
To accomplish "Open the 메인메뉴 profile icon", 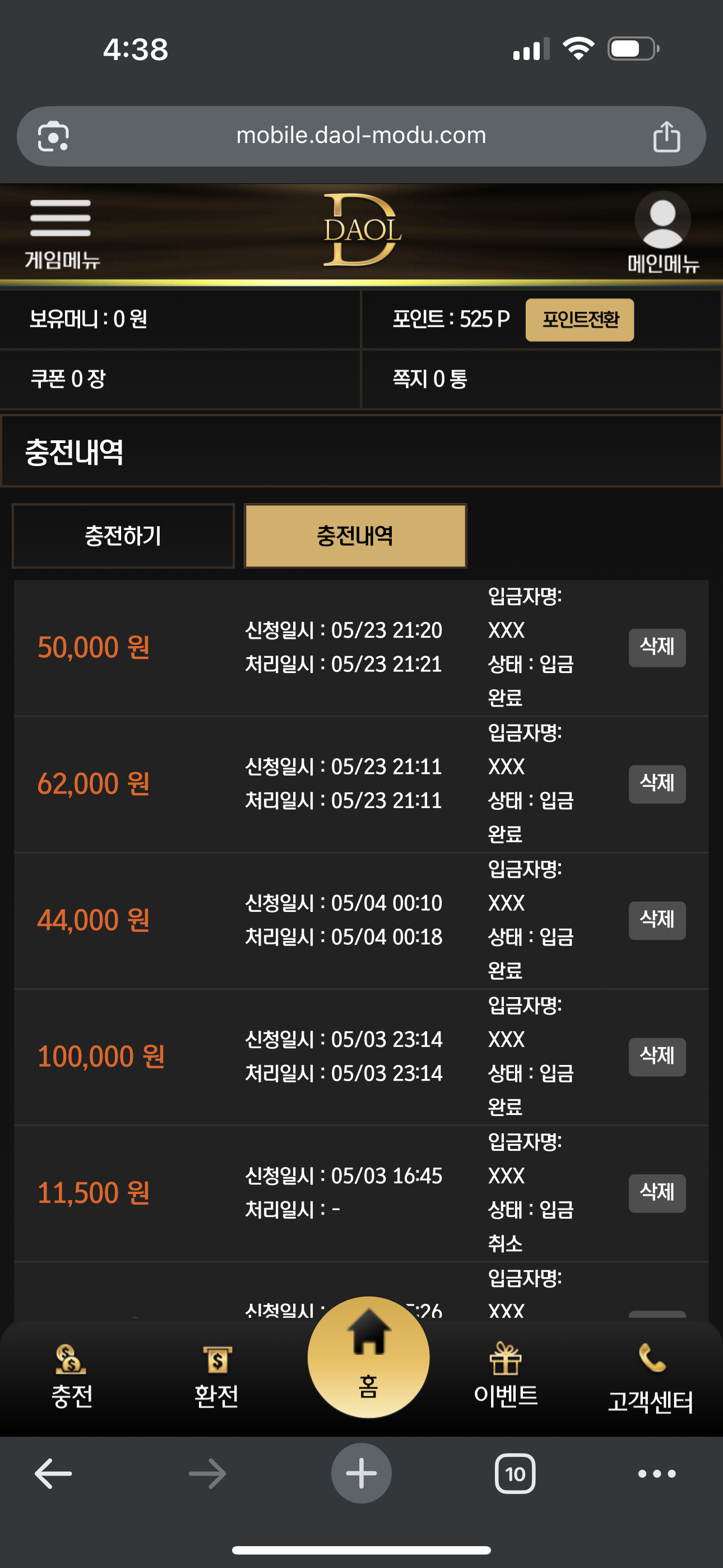I will [x=662, y=232].
